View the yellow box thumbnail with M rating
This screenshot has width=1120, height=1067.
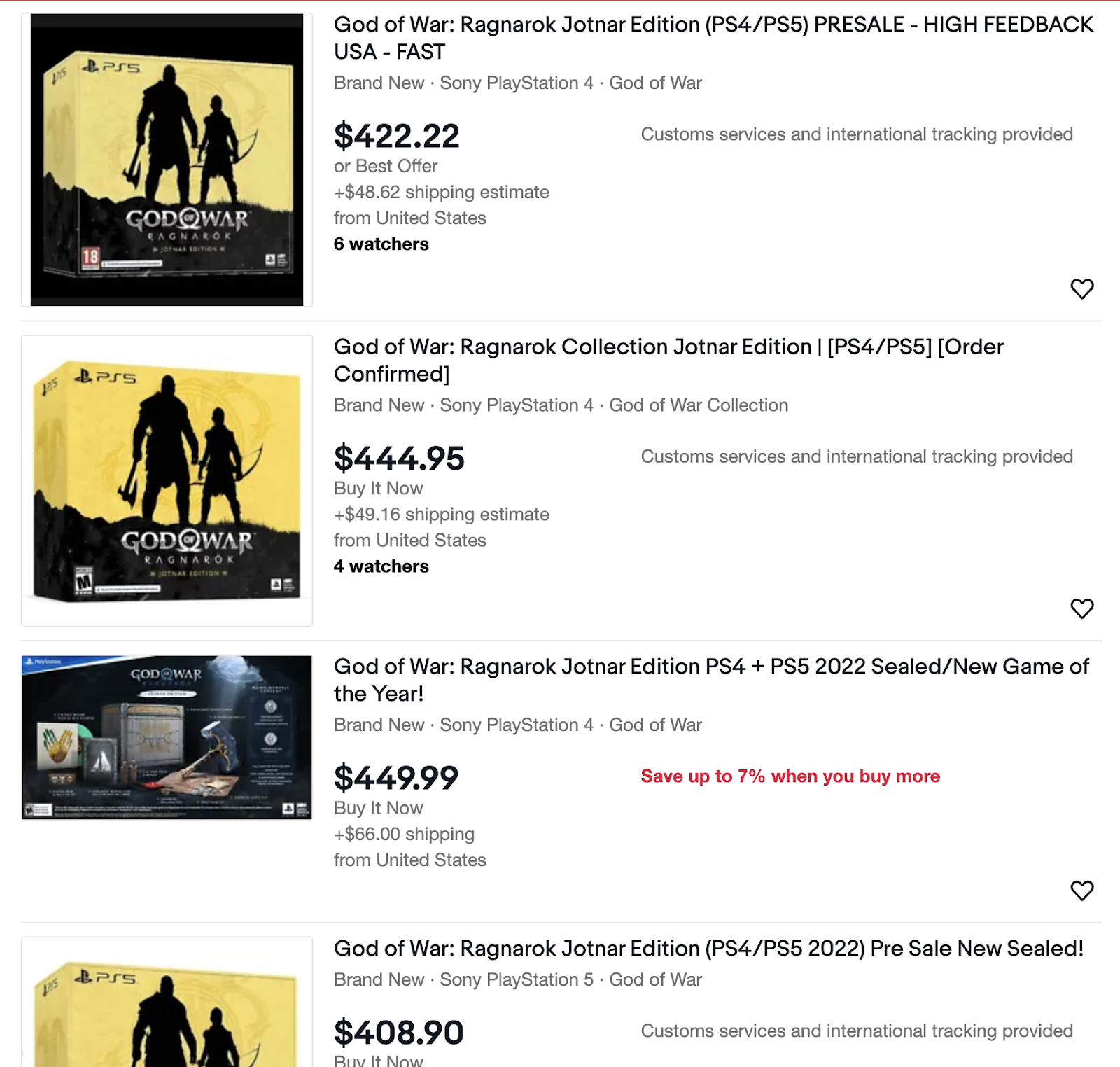point(167,480)
